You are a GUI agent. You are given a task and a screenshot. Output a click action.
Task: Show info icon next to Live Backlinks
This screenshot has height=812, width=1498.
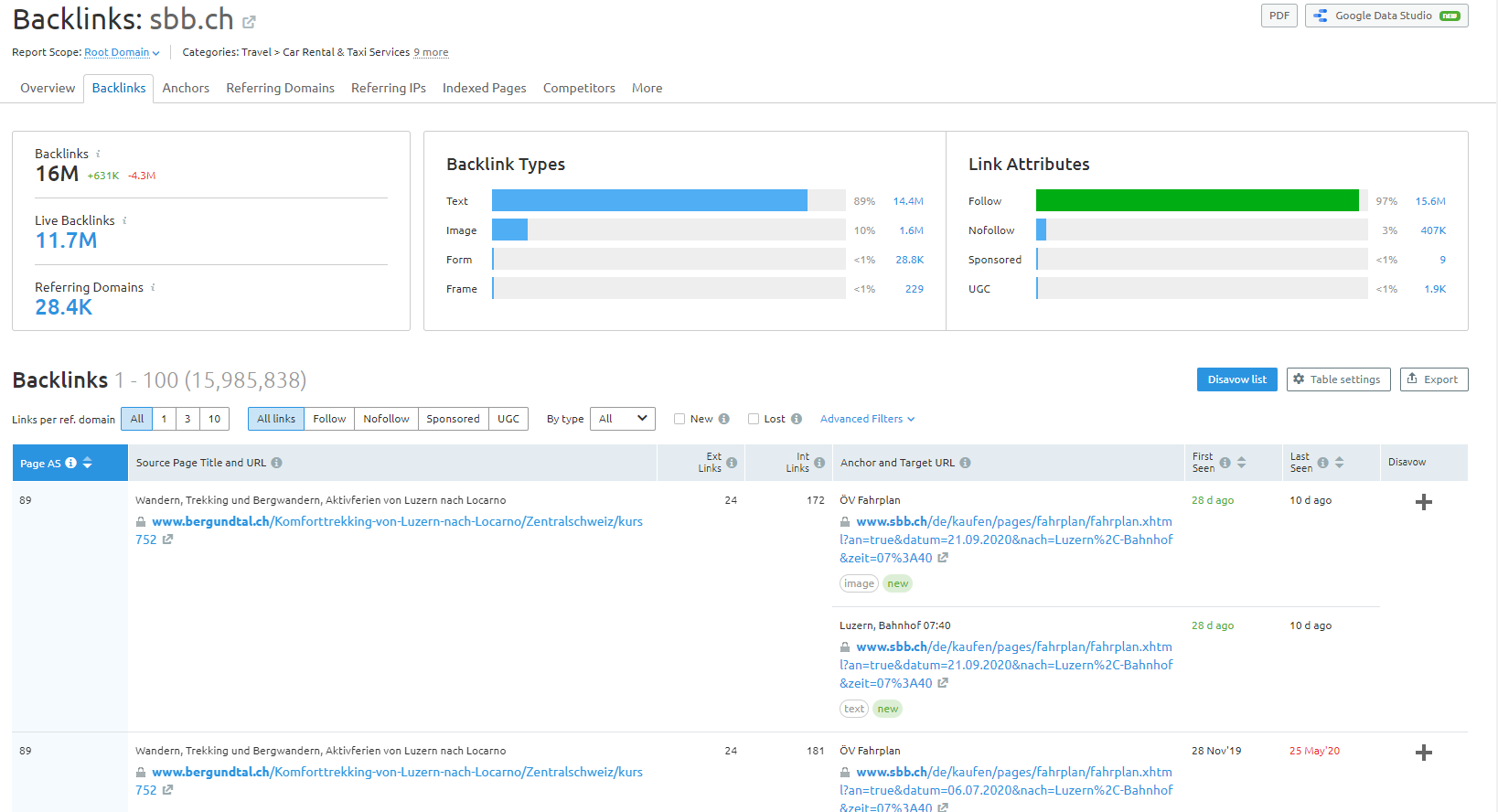[124, 220]
